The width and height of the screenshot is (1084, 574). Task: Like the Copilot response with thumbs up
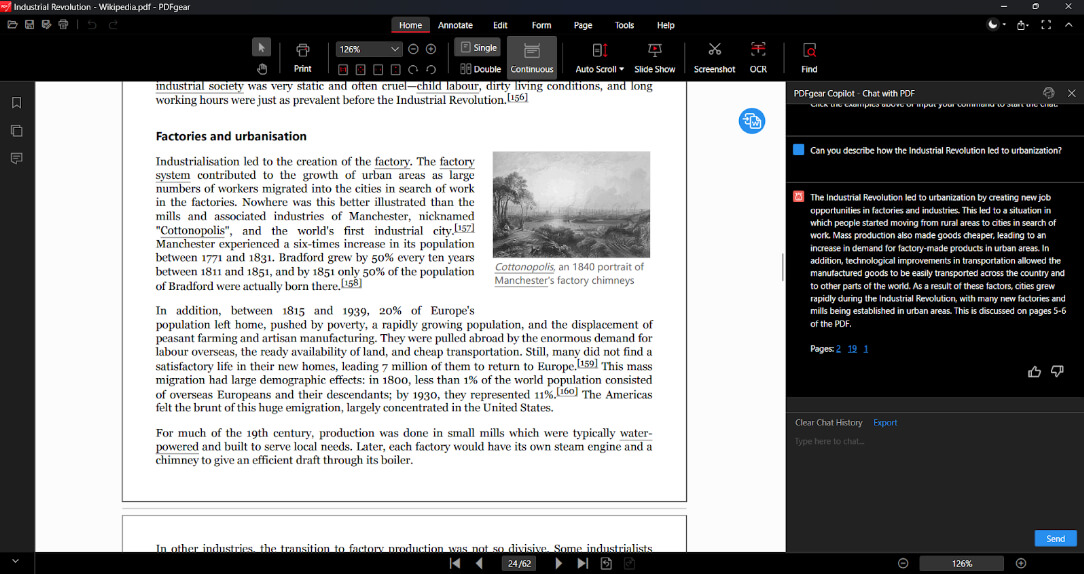tap(1034, 371)
